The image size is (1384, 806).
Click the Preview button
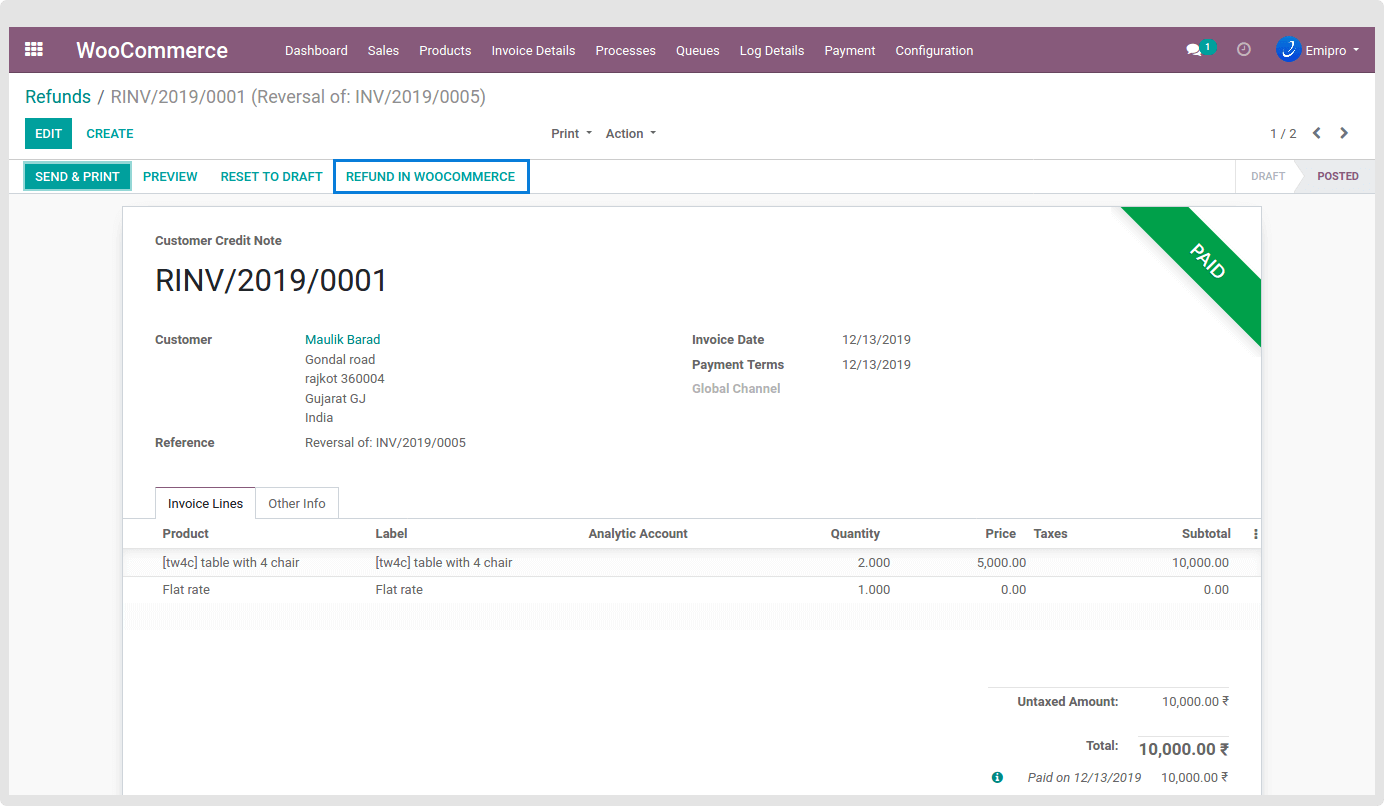(x=170, y=177)
